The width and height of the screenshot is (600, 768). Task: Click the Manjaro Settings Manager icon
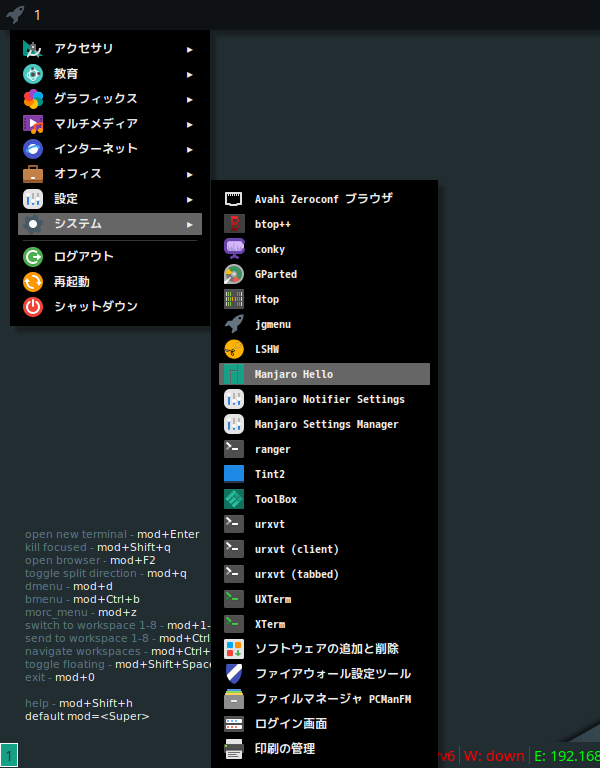pyautogui.click(x=234, y=424)
